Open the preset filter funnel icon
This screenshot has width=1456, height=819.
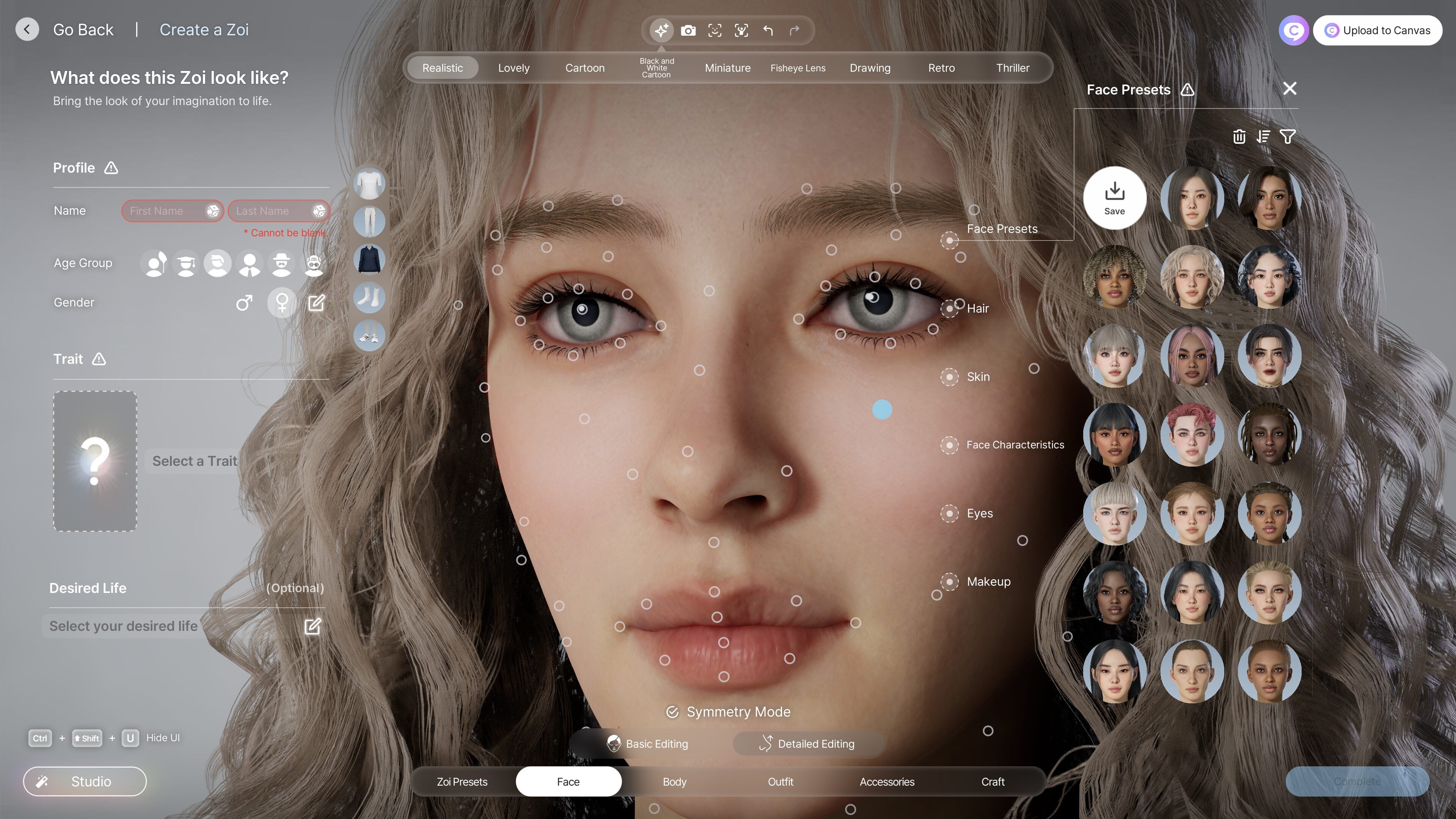click(1288, 137)
